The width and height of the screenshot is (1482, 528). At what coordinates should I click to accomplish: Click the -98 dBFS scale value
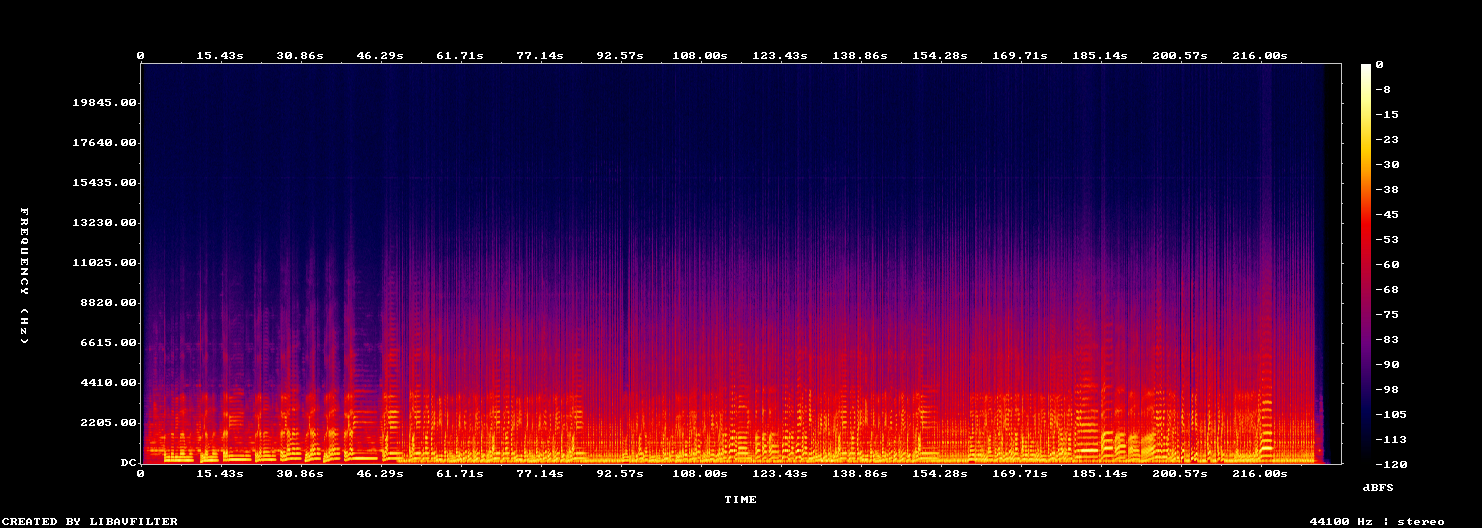(1386, 390)
